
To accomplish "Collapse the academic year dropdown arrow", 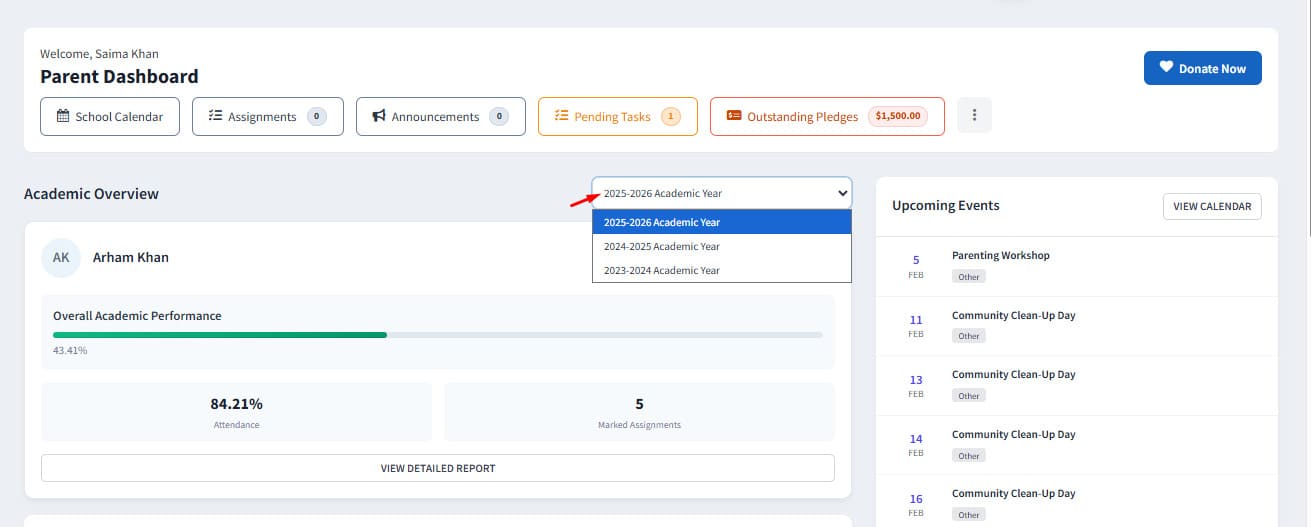I will 841,193.
